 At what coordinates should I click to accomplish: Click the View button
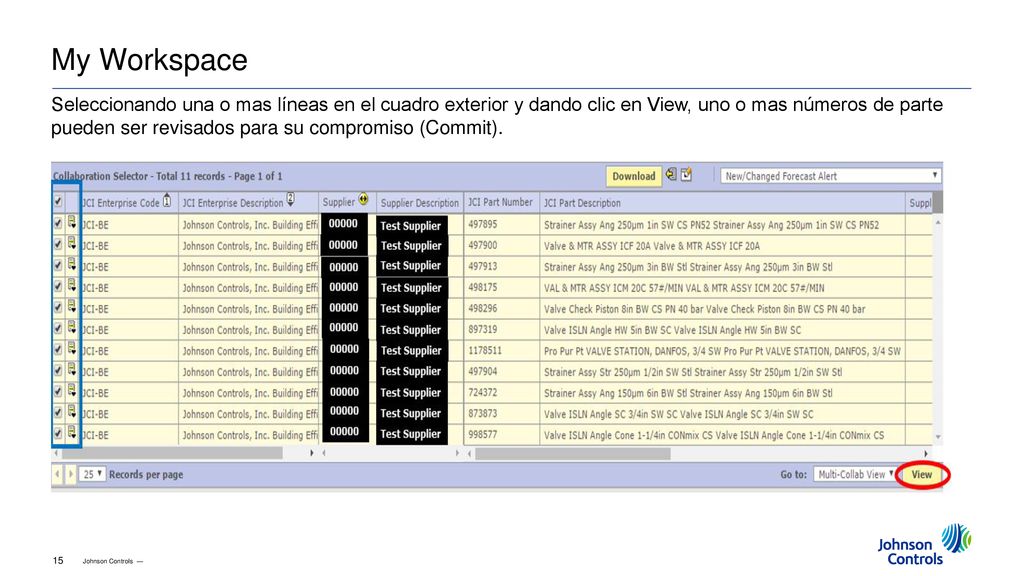[x=921, y=475]
